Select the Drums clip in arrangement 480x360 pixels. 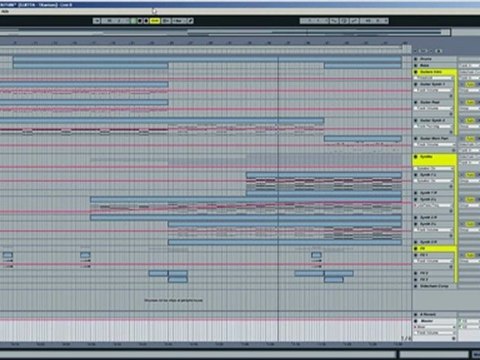click(x=207, y=59)
